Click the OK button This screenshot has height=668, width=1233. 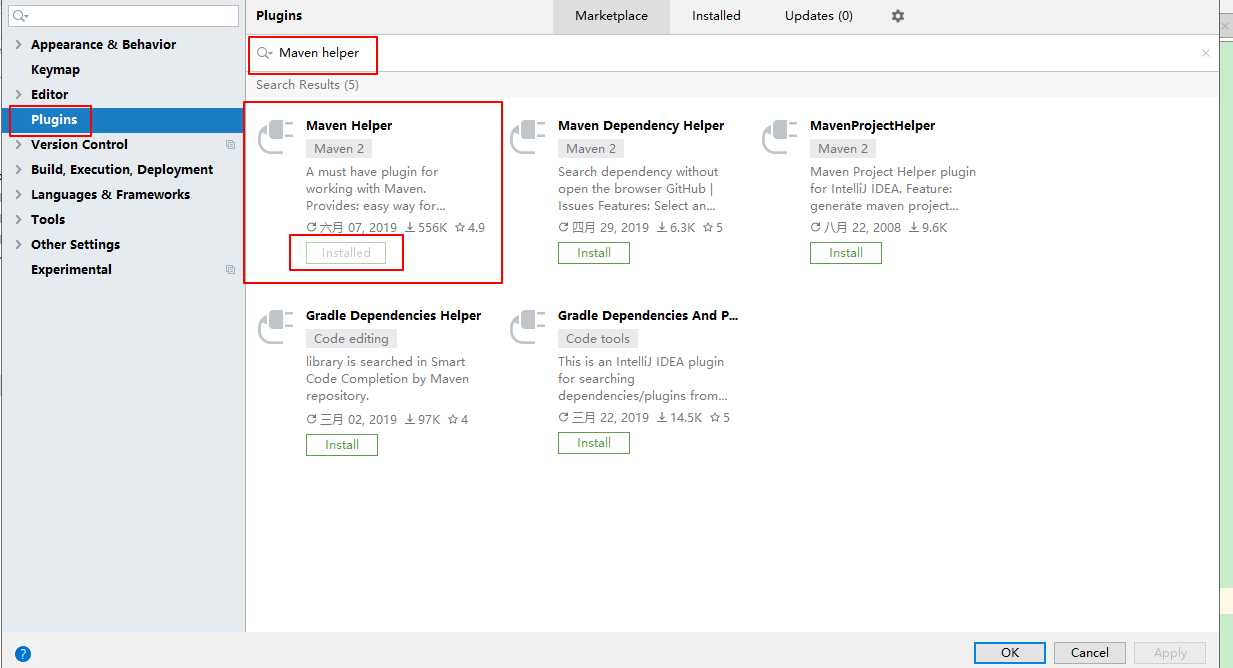(1010, 653)
